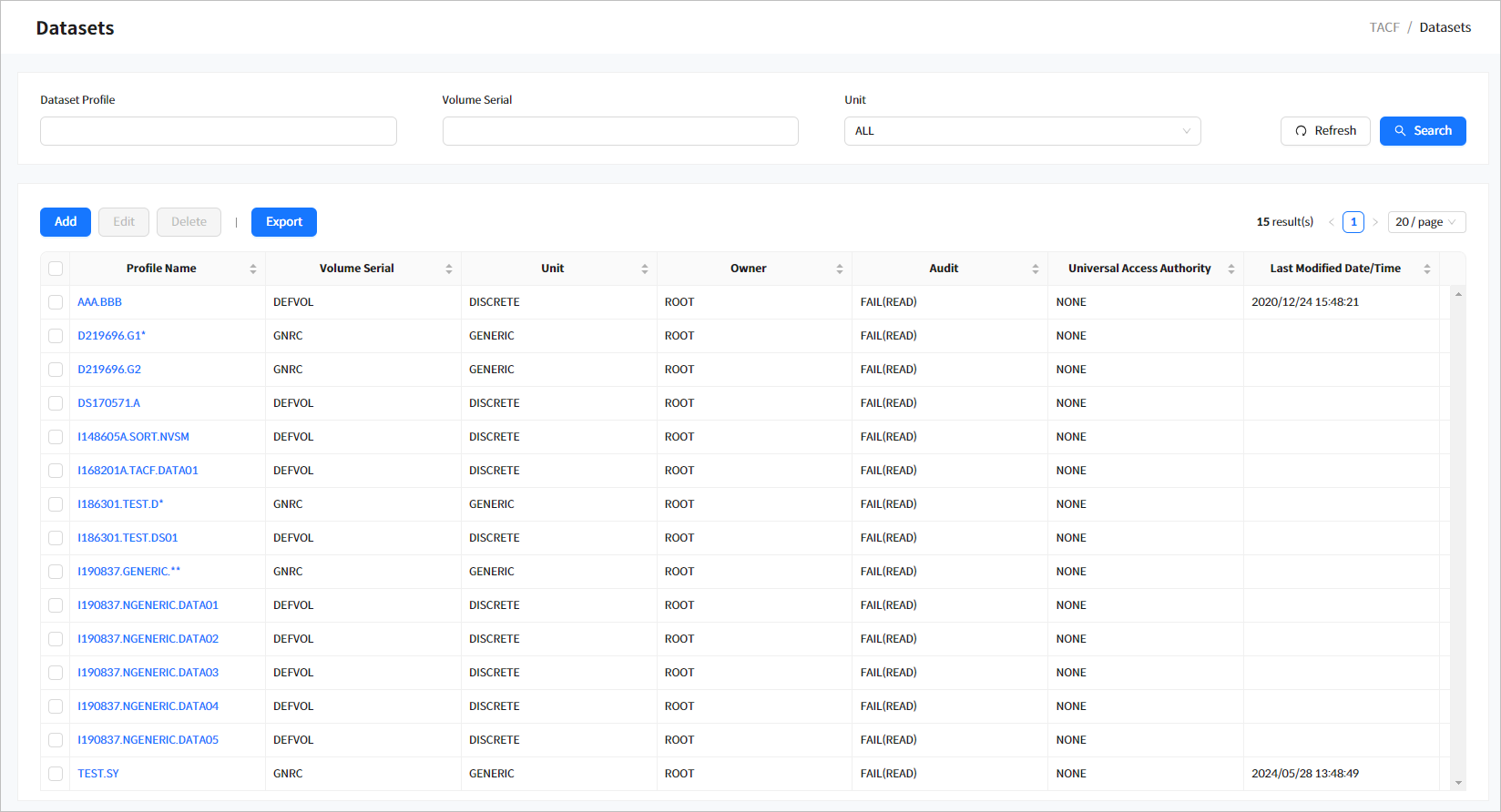
Task: Sort by Profile Name column
Action: coord(252,269)
